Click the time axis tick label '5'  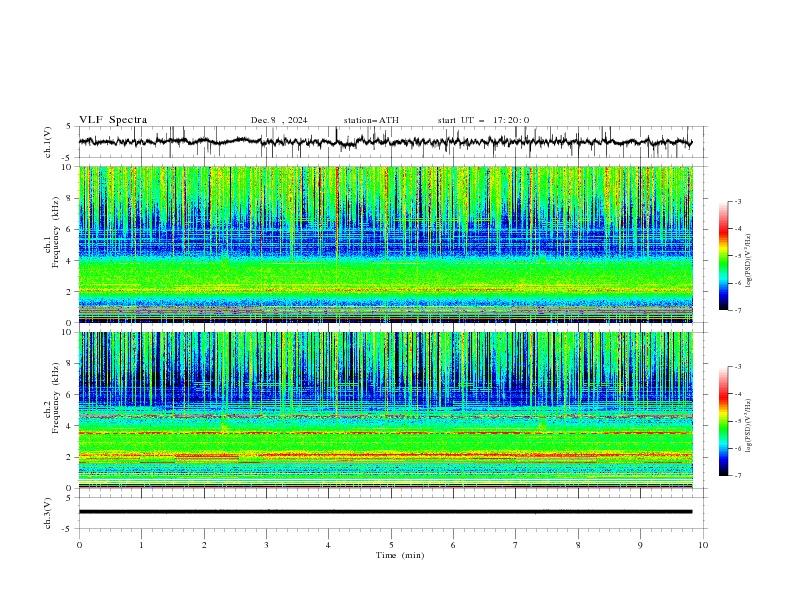(x=391, y=545)
